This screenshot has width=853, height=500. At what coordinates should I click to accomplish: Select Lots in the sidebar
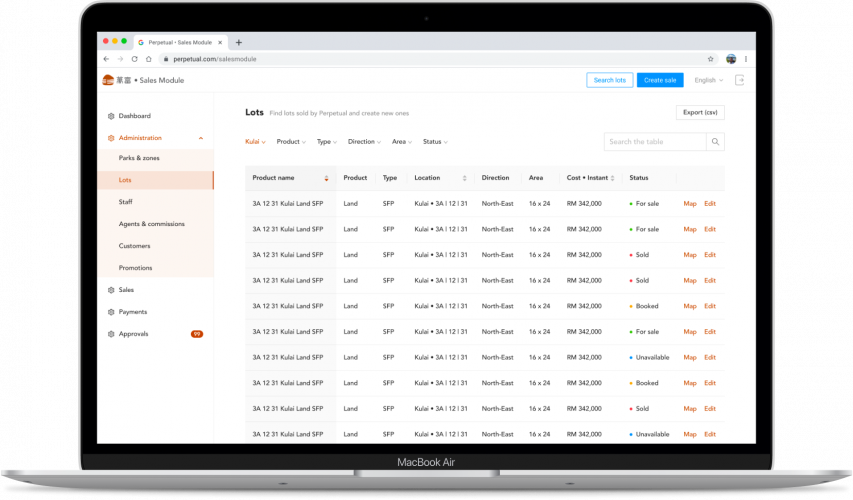(156, 180)
